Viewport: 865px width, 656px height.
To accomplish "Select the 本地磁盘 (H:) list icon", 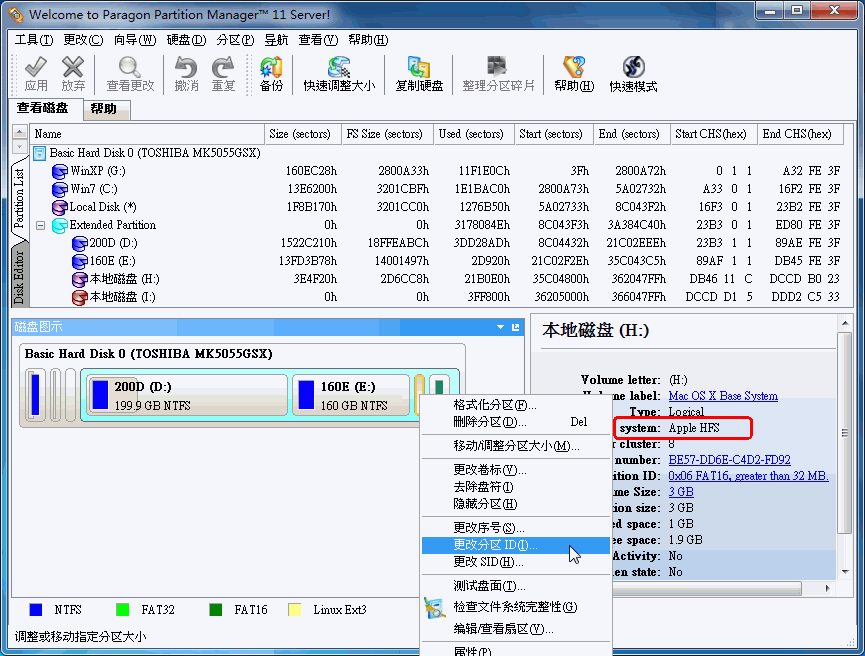I will click(79, 280).
